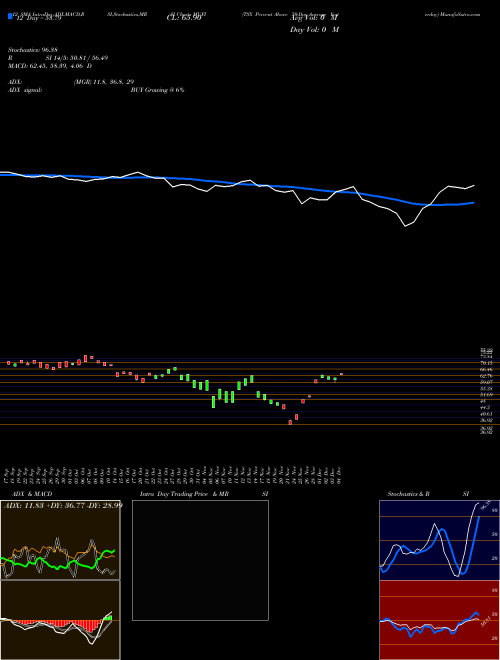Click the empty intraday trading price panel

(x=200, y=560)
